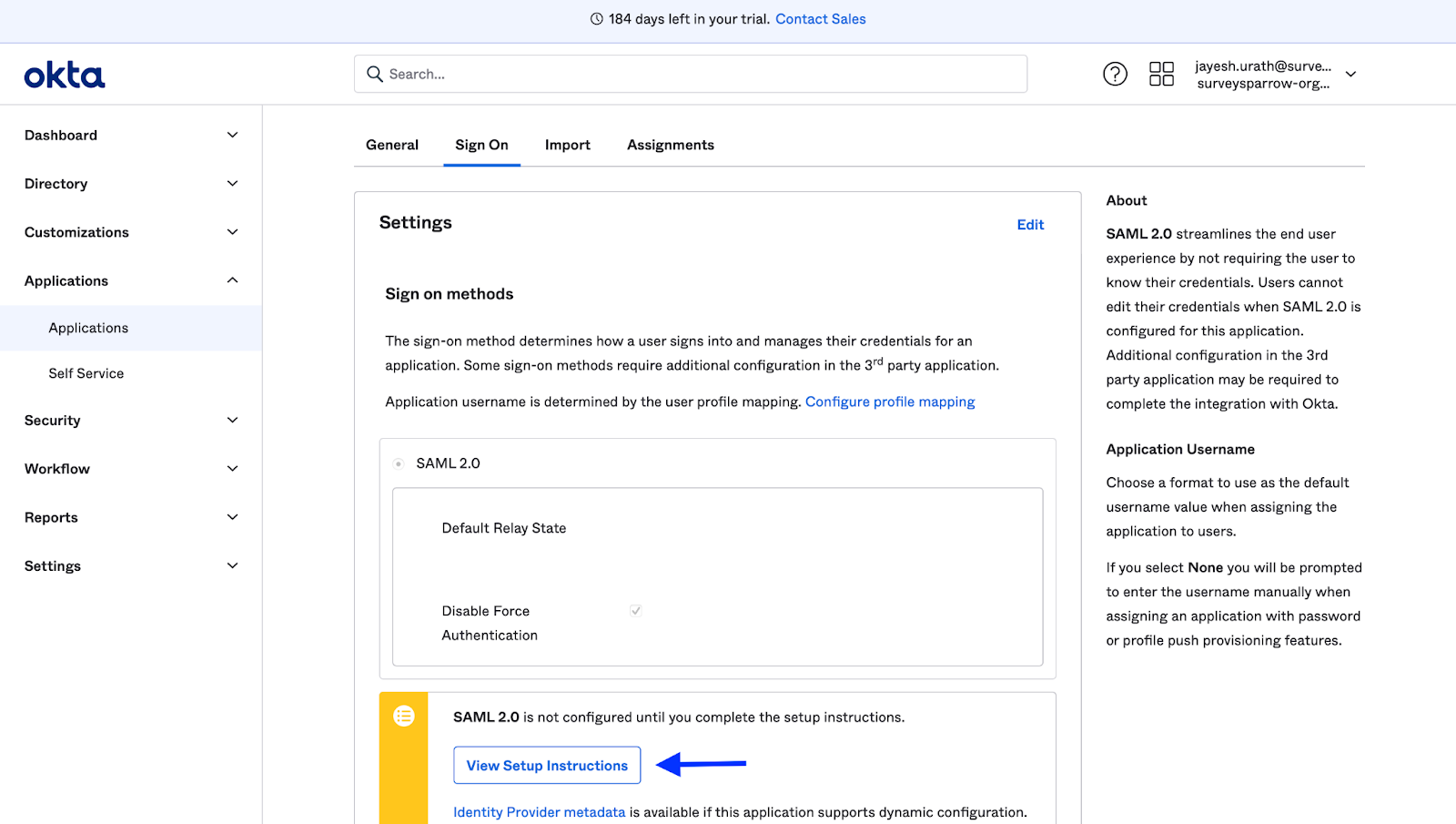Image resolution: width=1456 pixels, height=824 pixels.
Task: Expand the Directory menu
Action: coord(131,184)
